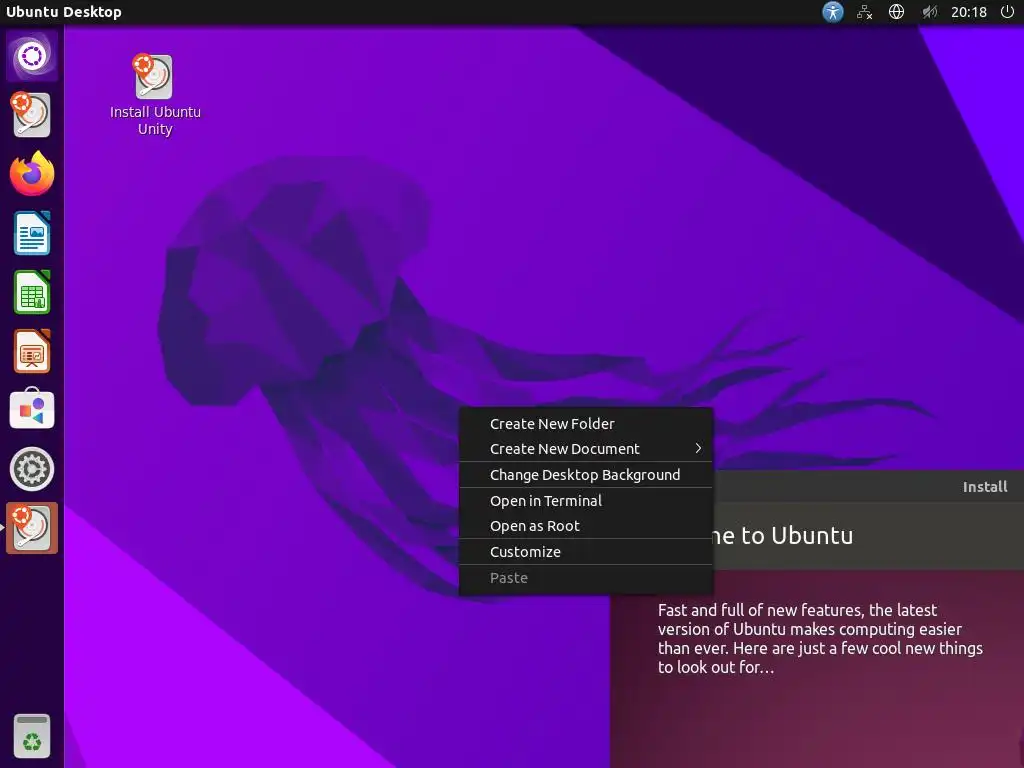Screen dimensions: 1024x768
Task: Click the Install window title bar text
Action: (x=985, y=487)
